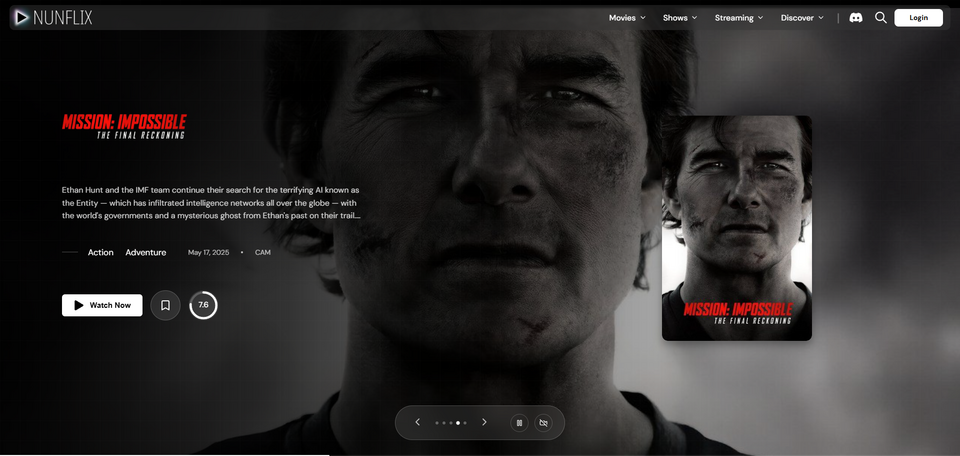Open the Action genre link

(100, 252)
